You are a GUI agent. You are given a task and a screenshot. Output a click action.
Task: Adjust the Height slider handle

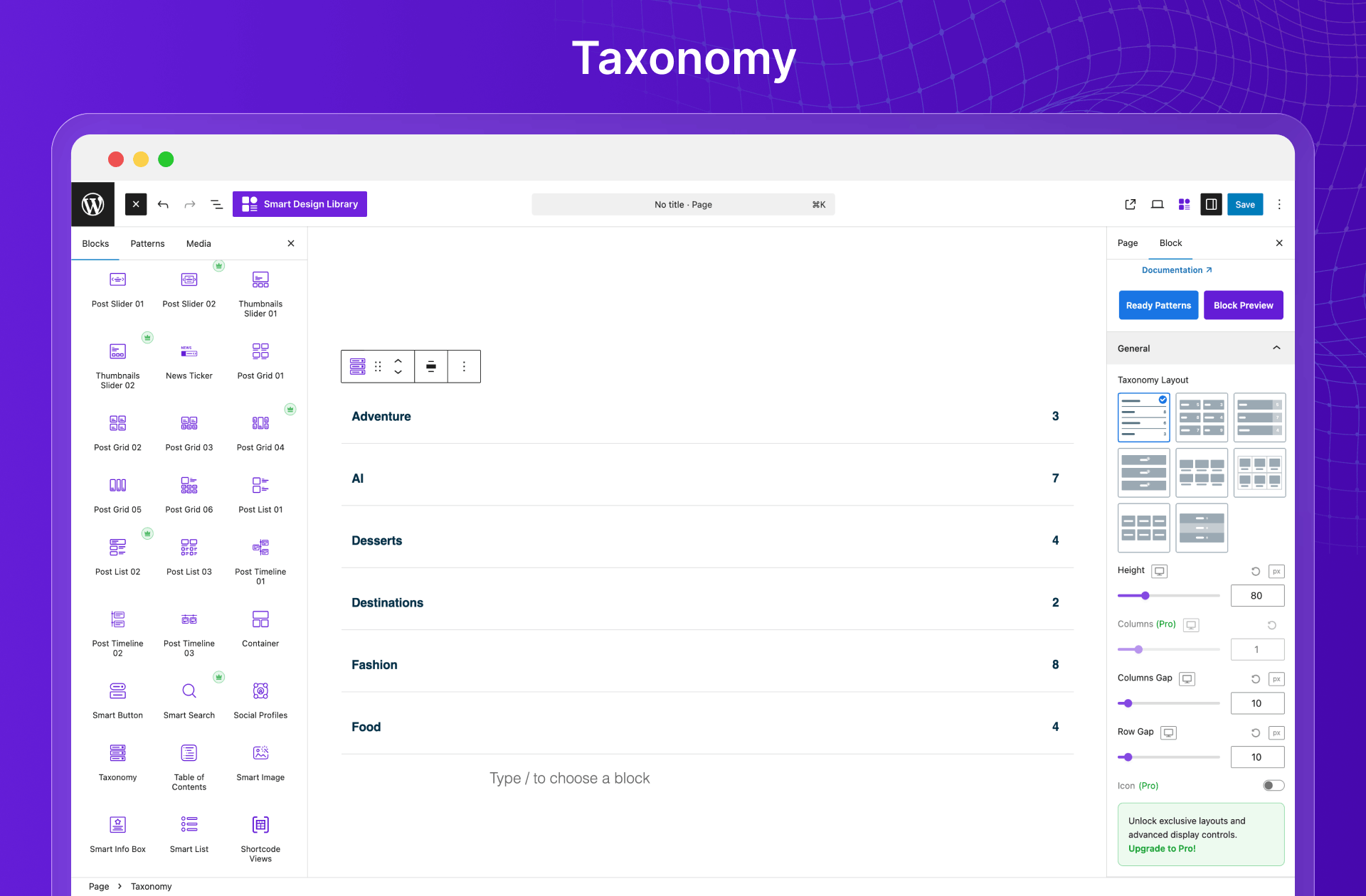click(1145, 595)
